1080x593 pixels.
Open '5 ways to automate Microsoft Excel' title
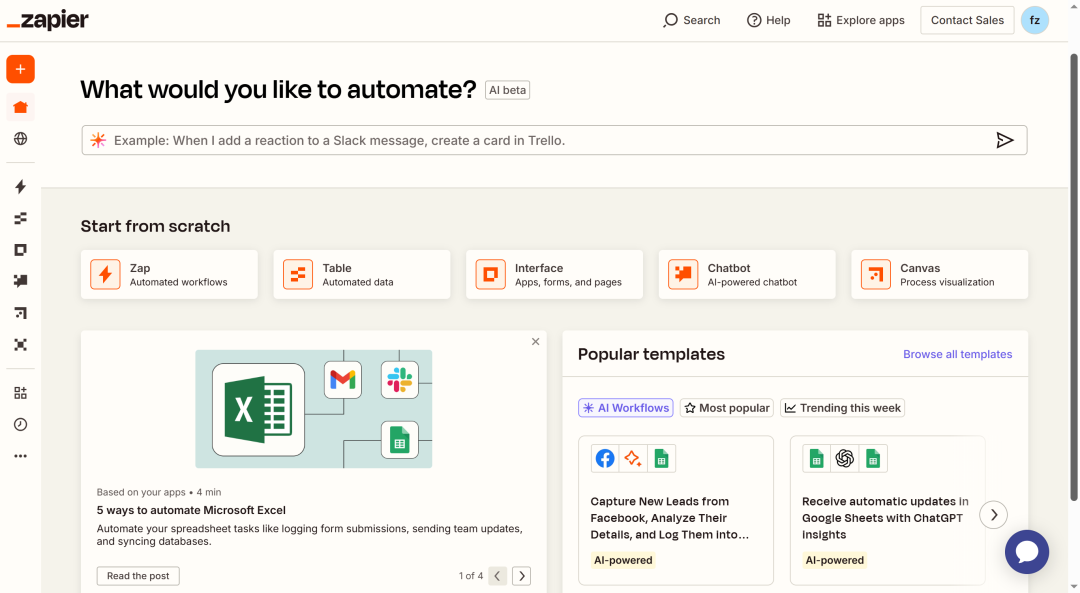tap(191, 510)
